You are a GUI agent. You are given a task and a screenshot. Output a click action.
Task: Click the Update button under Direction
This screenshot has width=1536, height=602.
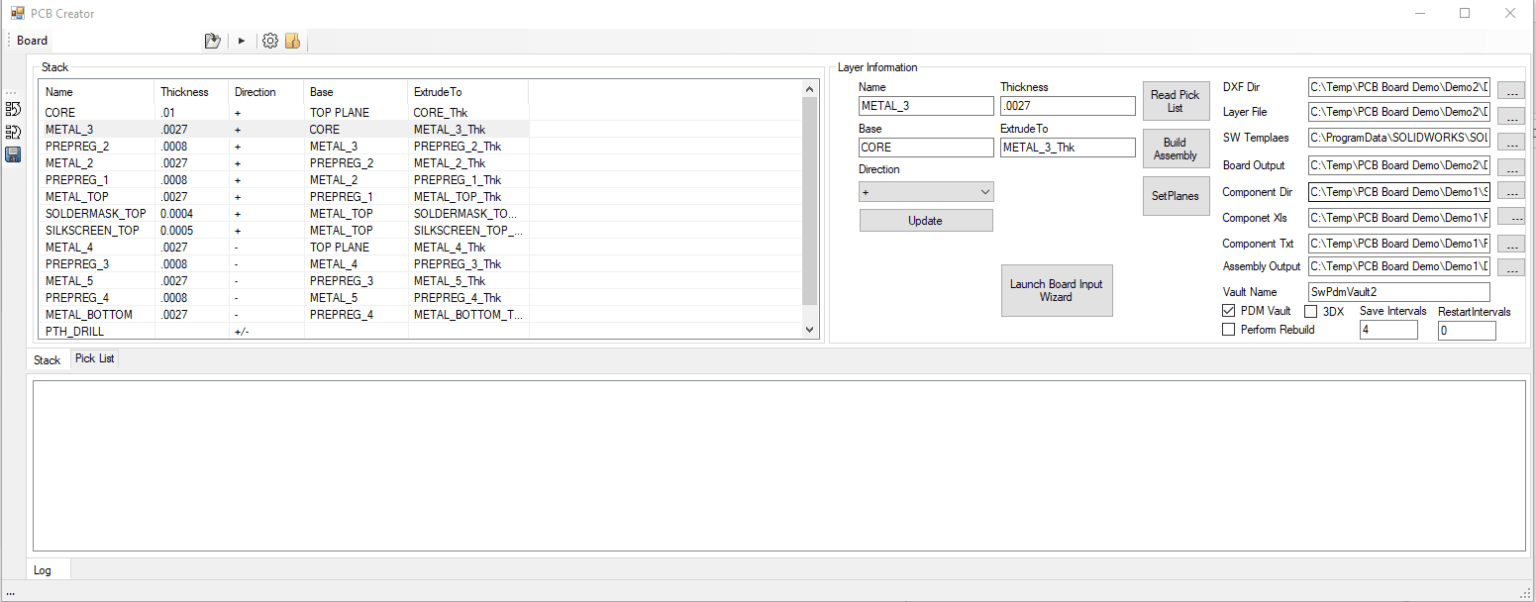pos(925,220)
